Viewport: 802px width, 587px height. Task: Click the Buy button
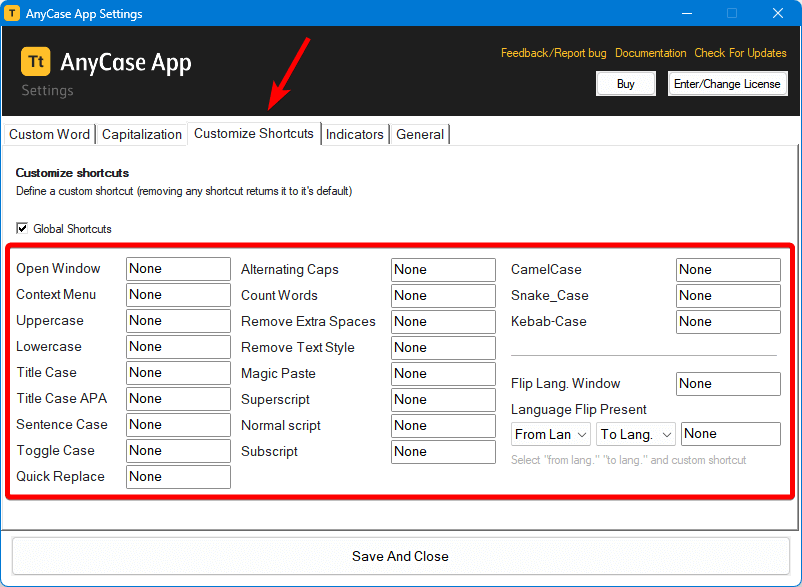click(x=626, y=84)
